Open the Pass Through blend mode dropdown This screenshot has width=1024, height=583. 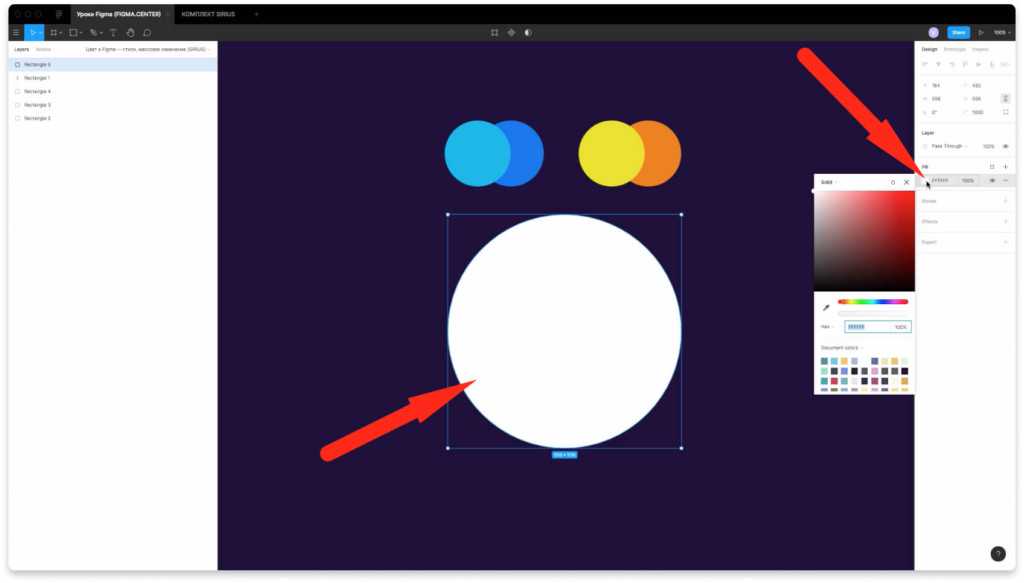tap(950, 146)
